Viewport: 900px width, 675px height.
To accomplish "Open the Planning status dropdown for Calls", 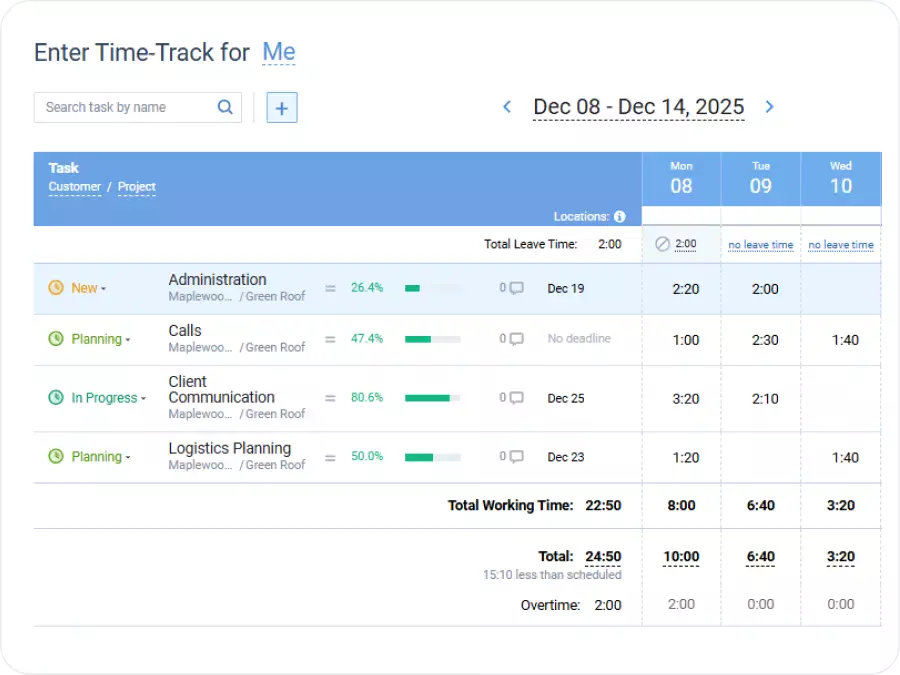I will (95, 340).
